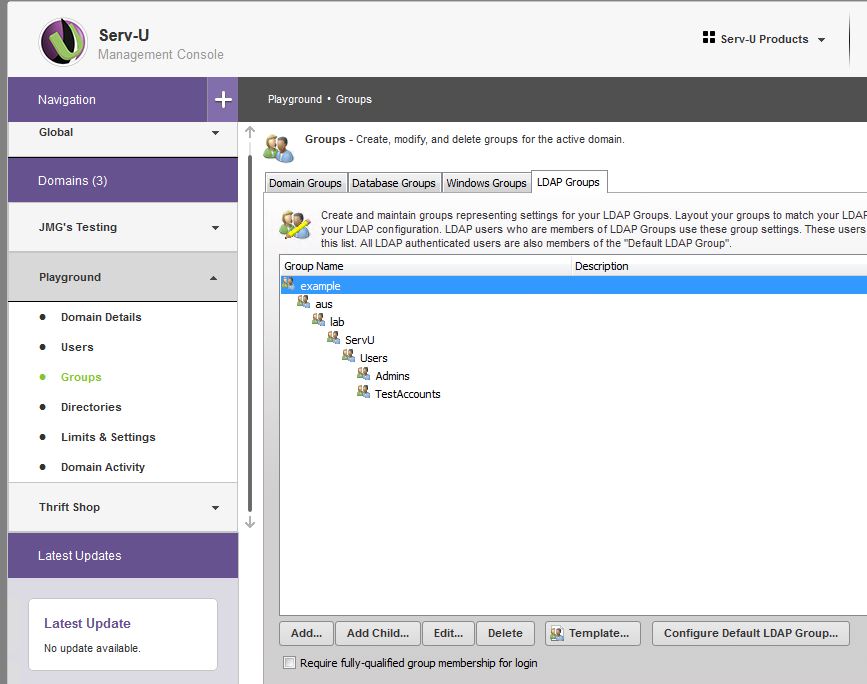867x684 pixels.
Task: Click the group icon beside Users row
Action: [348, 356]
